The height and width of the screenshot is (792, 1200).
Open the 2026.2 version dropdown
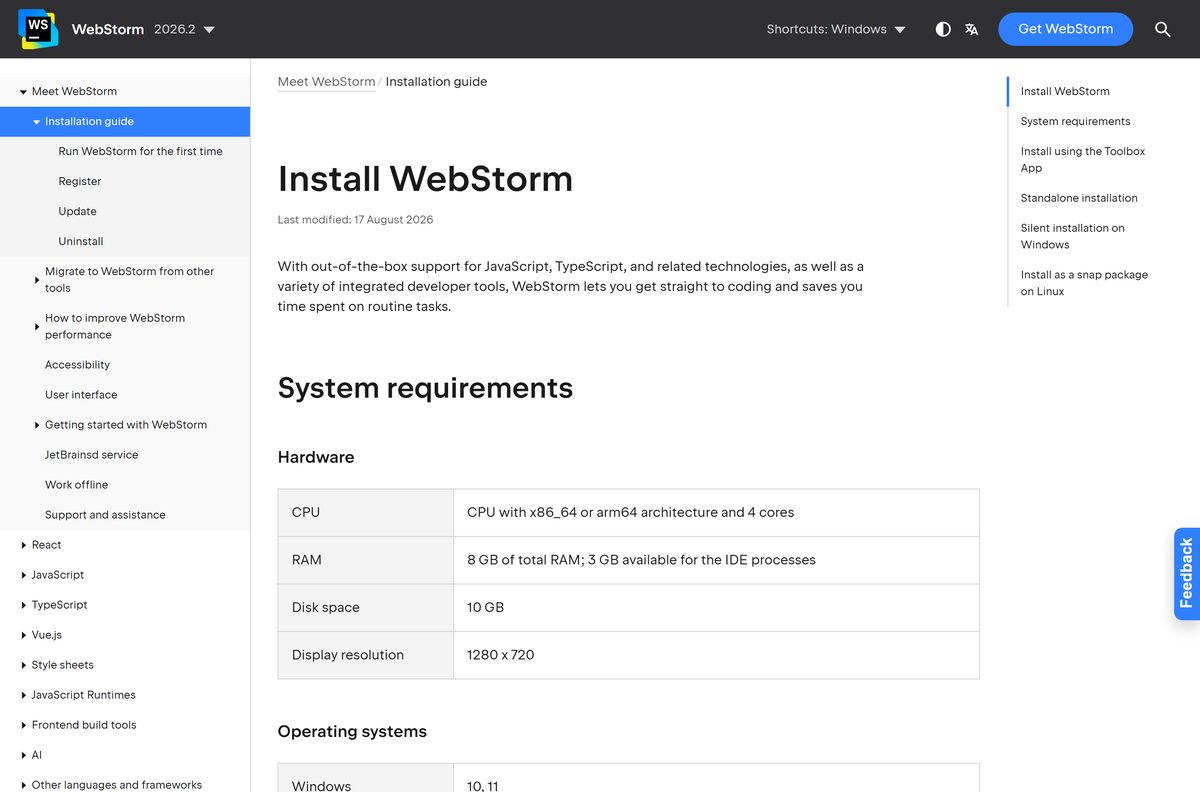[184, 29]
